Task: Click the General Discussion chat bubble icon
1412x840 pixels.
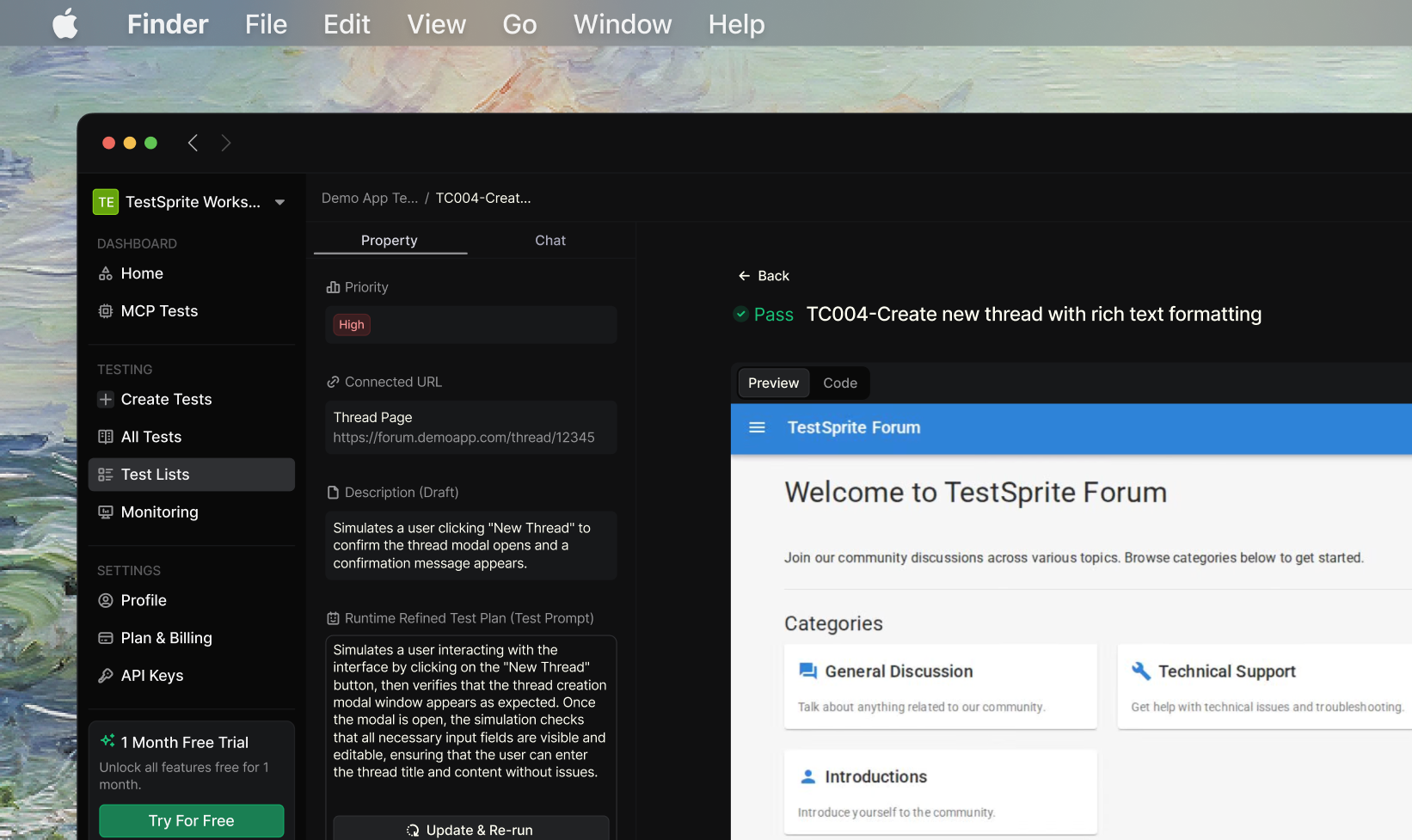Action: pyautogui.click(x=807, y=671)
